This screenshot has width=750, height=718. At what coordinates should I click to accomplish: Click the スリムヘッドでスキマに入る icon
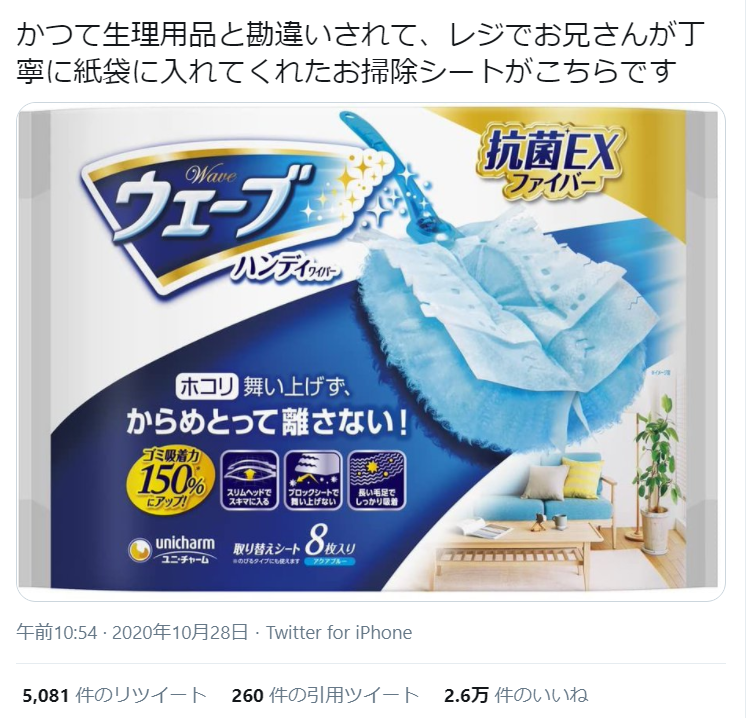point(249,480)
